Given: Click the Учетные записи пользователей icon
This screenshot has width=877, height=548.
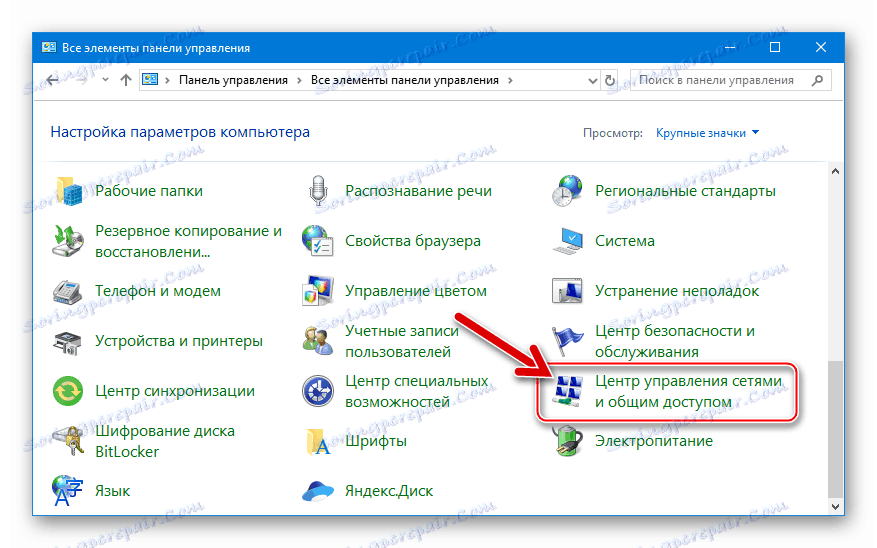Looking at the screenshot, I should pyautogui.click(x=318, y=341).
